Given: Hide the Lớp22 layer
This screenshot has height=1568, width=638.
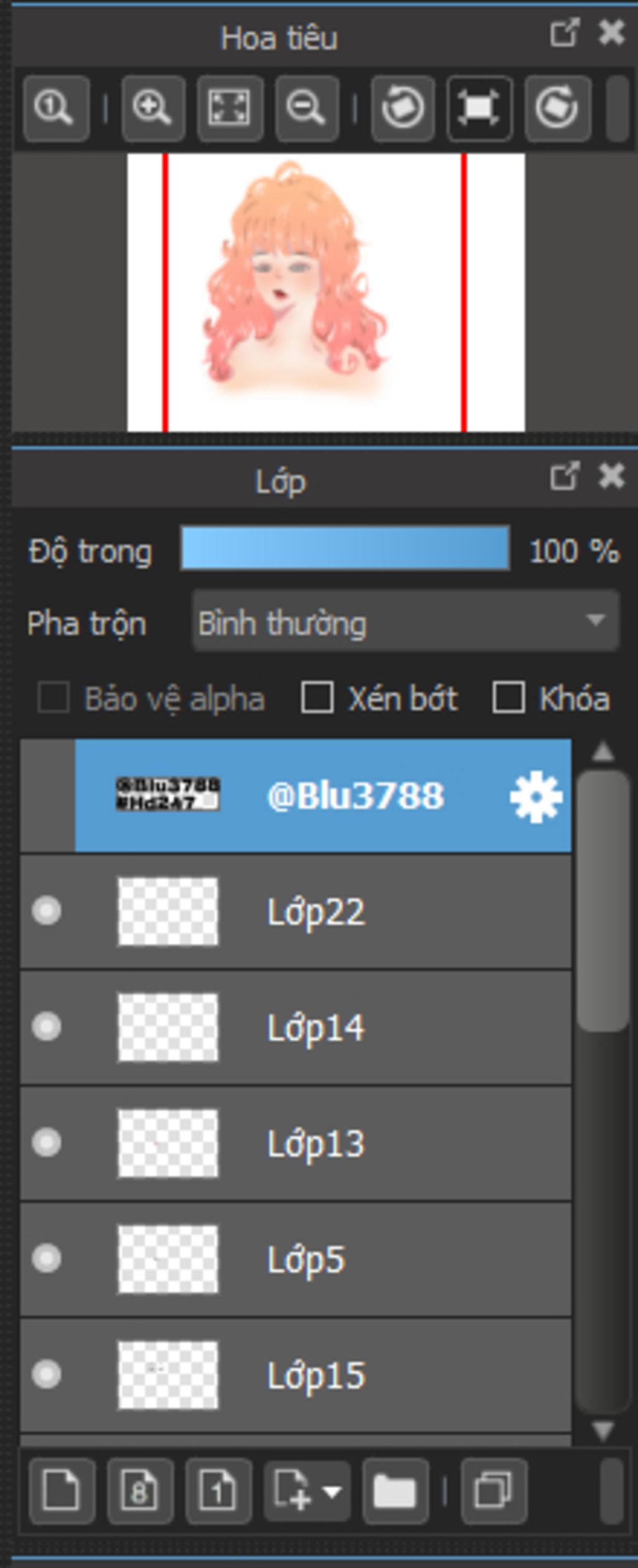Looking at the screenshot, I should (47, 911).
